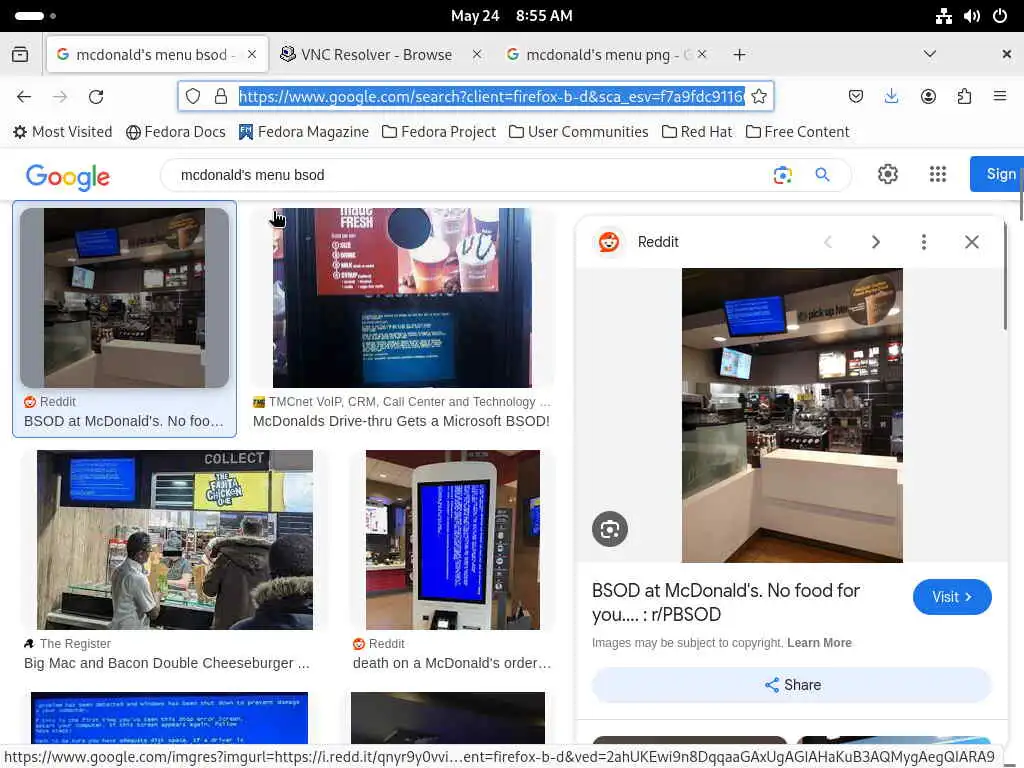Open the Firefox hamburger menu
The image size is (1024, 768).
pos(1000,96)
